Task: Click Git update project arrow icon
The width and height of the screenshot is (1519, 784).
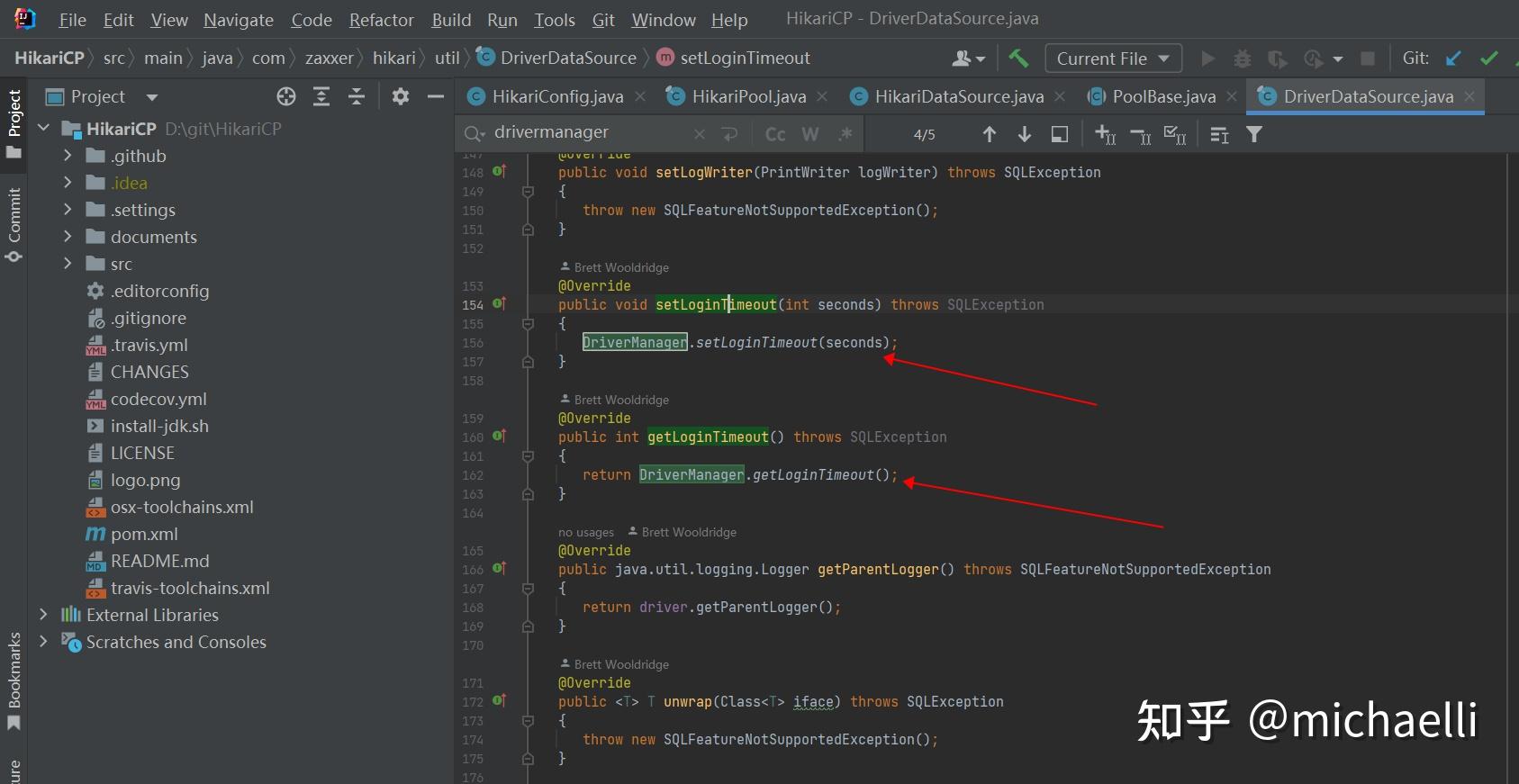Action: [1453, 59]
